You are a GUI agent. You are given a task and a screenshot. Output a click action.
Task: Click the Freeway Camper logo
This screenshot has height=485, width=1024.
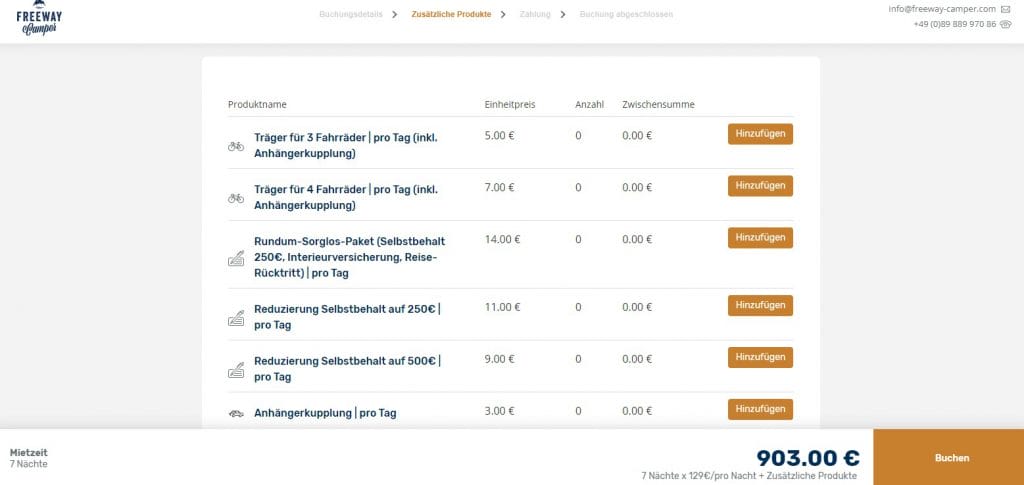click(39, 18)
